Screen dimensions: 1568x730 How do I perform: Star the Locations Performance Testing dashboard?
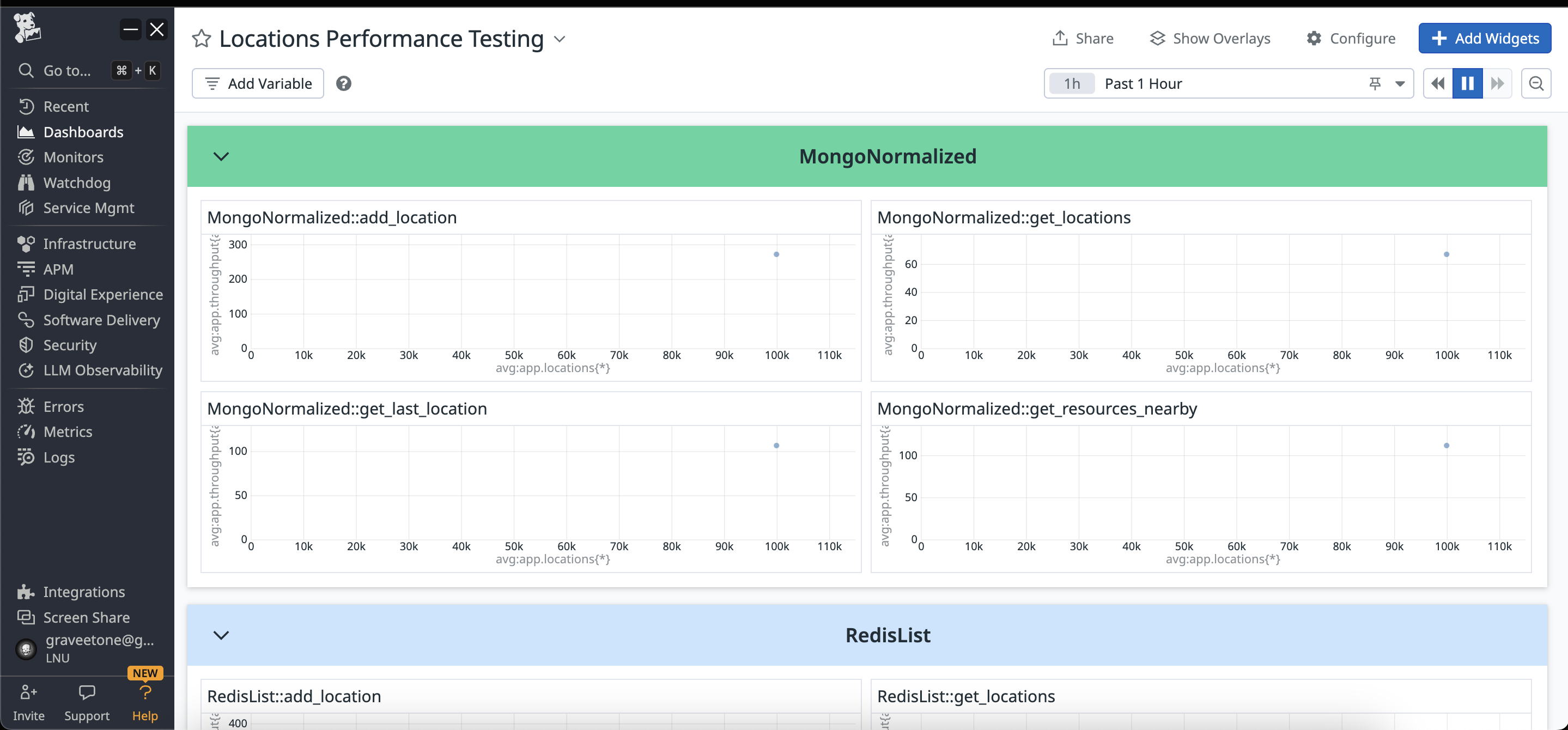coord(201,39)
